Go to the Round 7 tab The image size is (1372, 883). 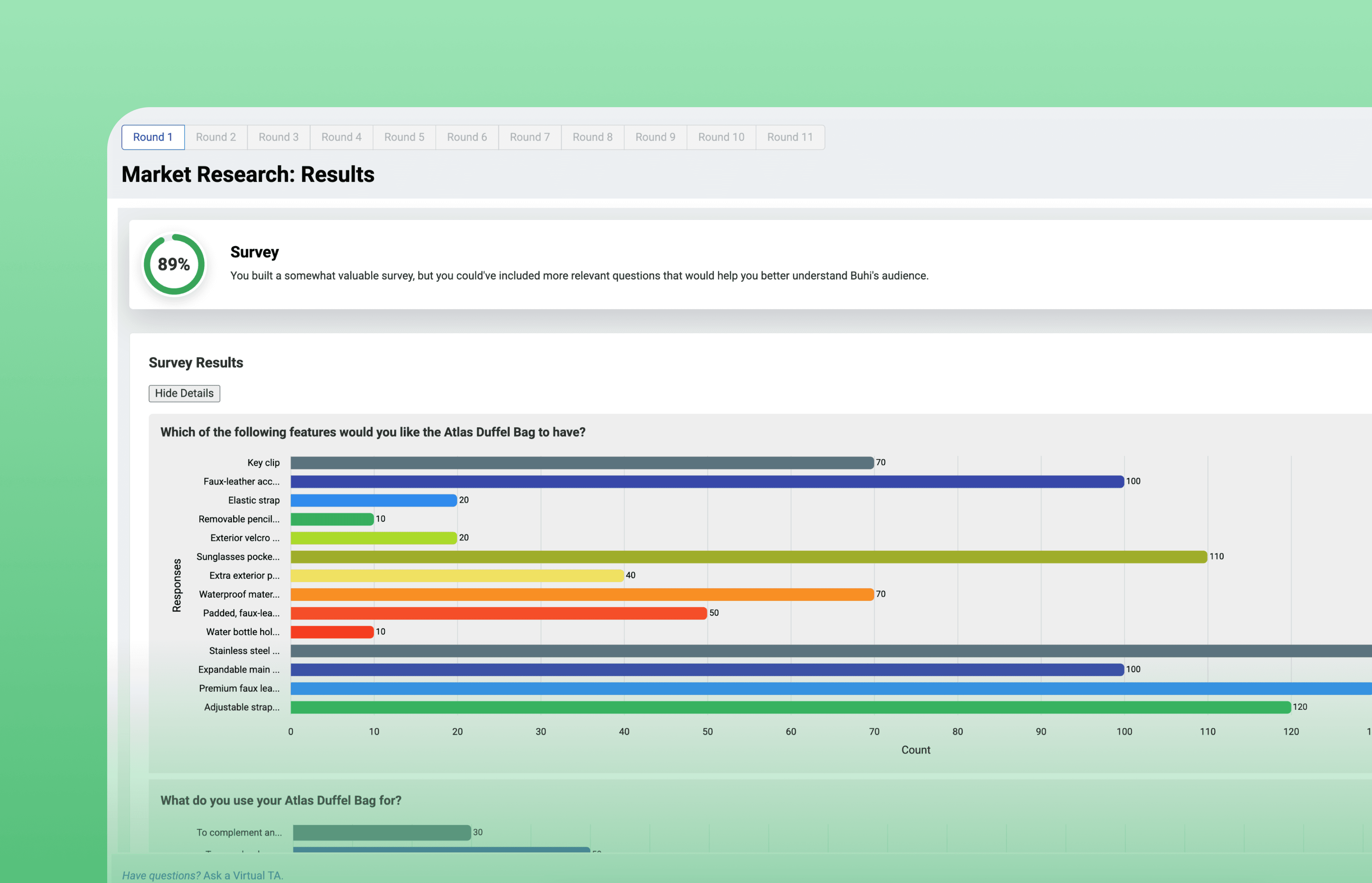pos(529,137)
